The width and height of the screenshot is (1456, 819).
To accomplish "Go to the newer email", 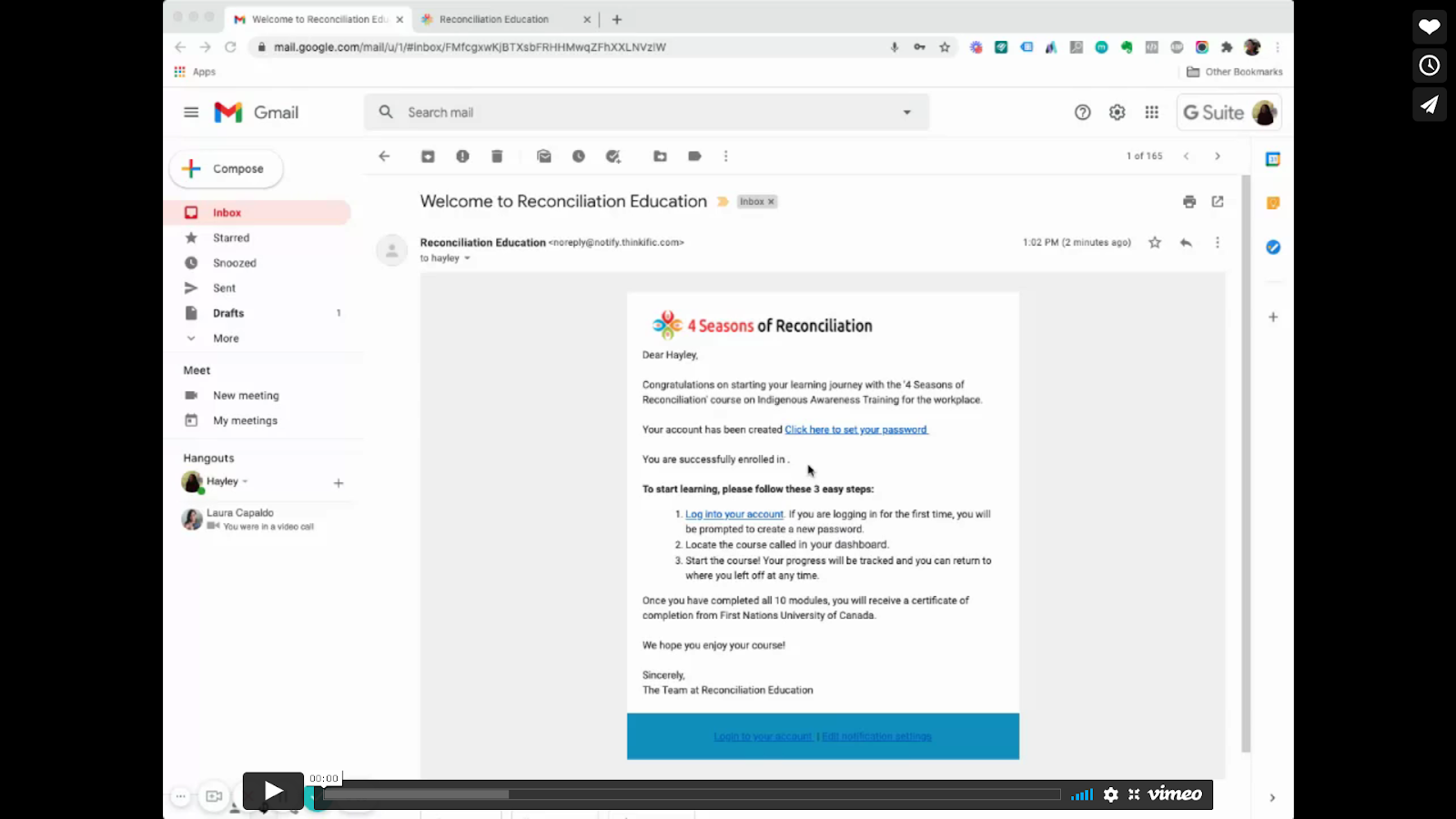I will (x=1187, y=157).
